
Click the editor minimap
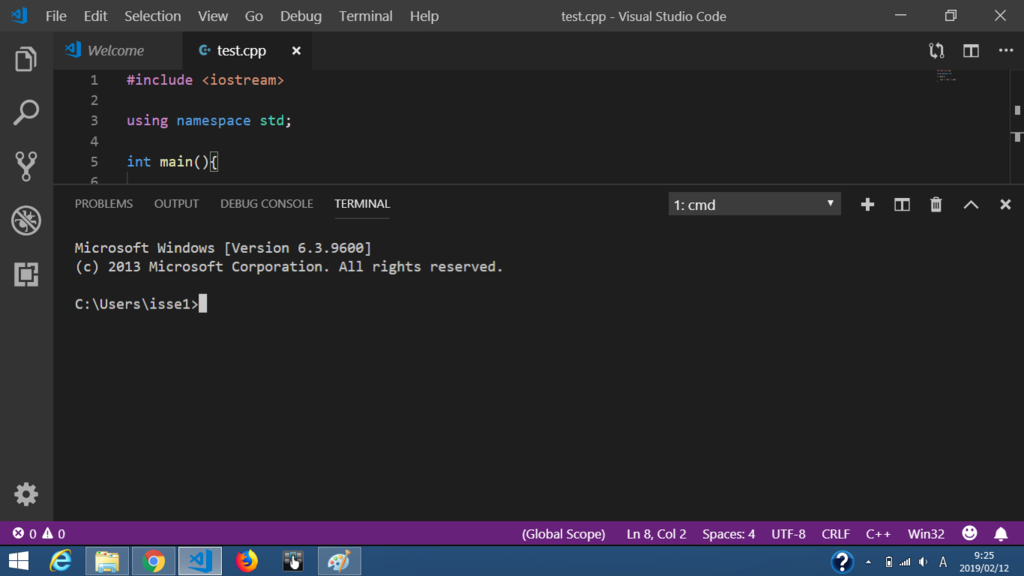946,76
